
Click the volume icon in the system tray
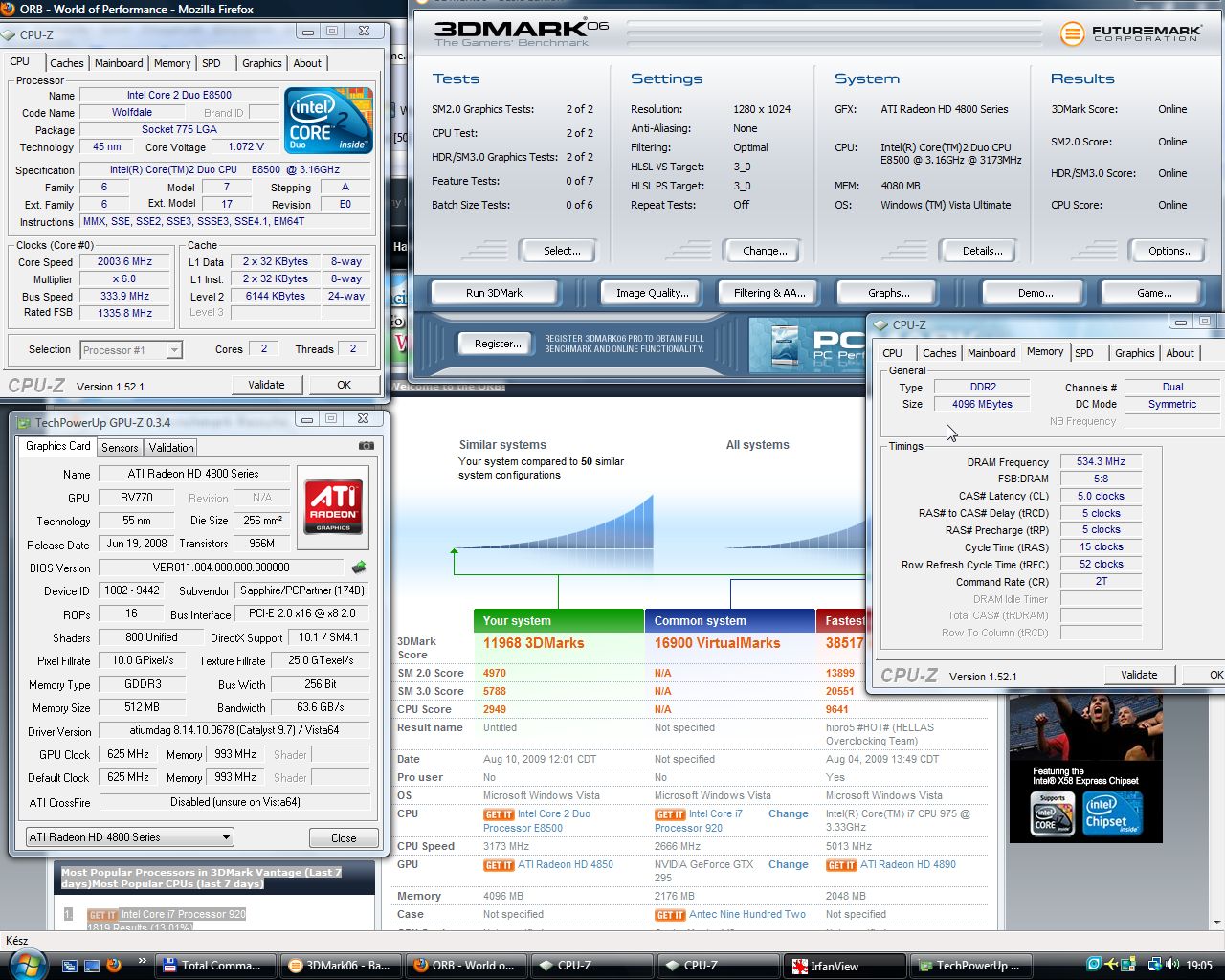click(x=1171, y=965)
